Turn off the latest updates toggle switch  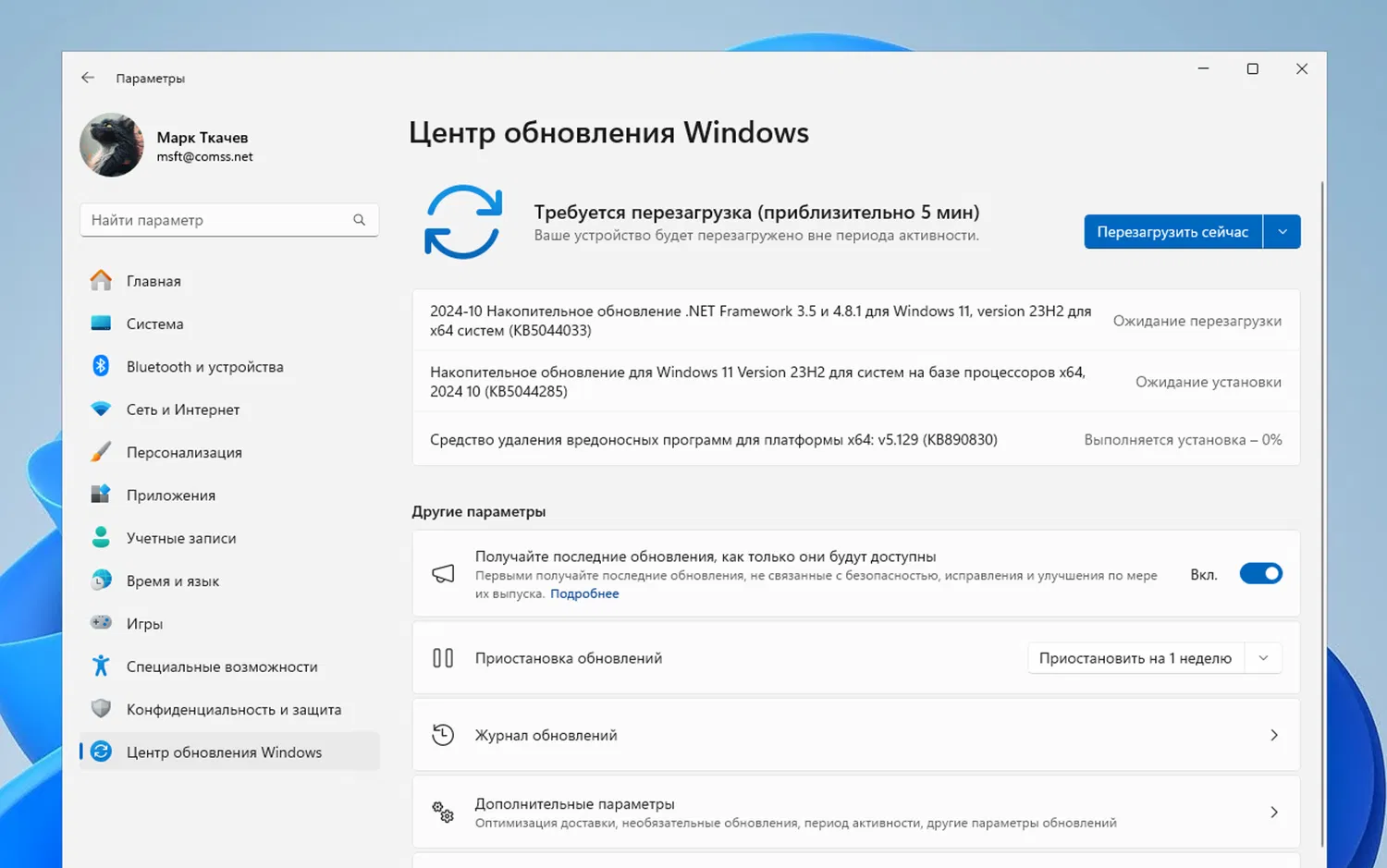[x=1260, y=574]
